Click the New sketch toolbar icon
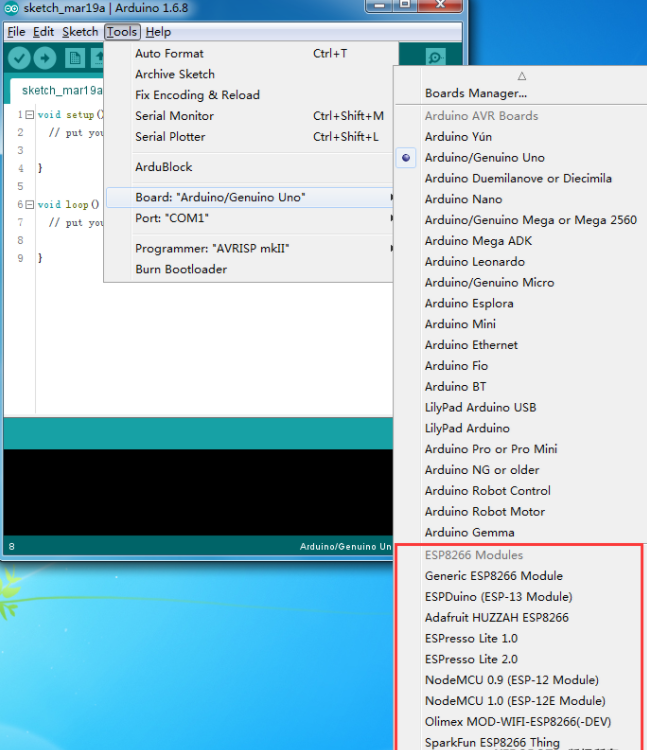The width and height of the screenshot is (647, 750). tap(75, 58)
